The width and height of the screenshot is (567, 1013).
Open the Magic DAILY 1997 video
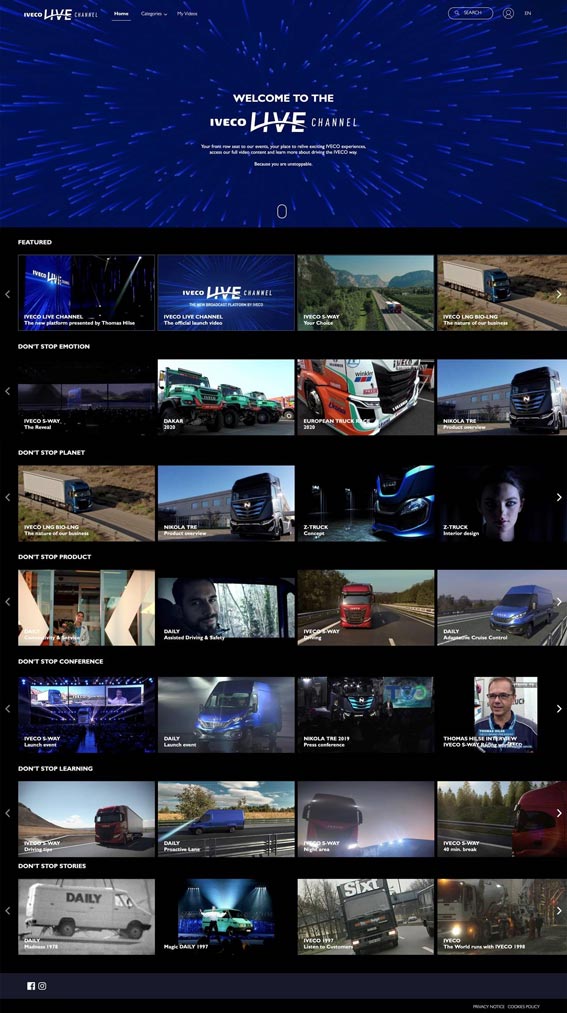pyautogui.click(x=226, y=917)
